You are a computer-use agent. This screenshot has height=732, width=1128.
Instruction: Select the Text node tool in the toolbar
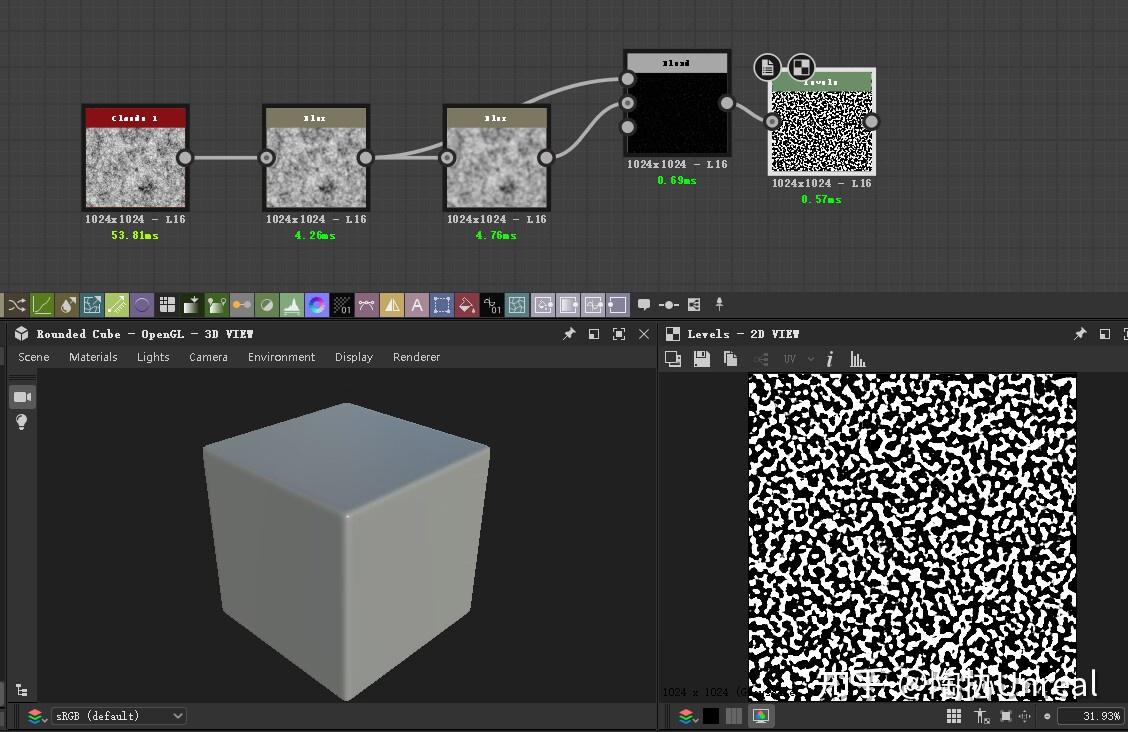pyautogui.click(x=416, y=304)
